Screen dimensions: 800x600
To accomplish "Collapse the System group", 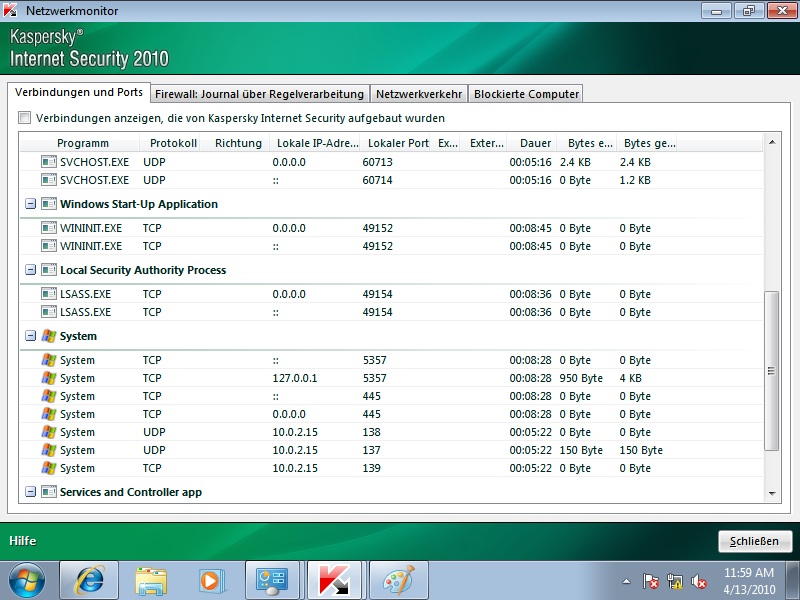I will [x=31, y=336].
